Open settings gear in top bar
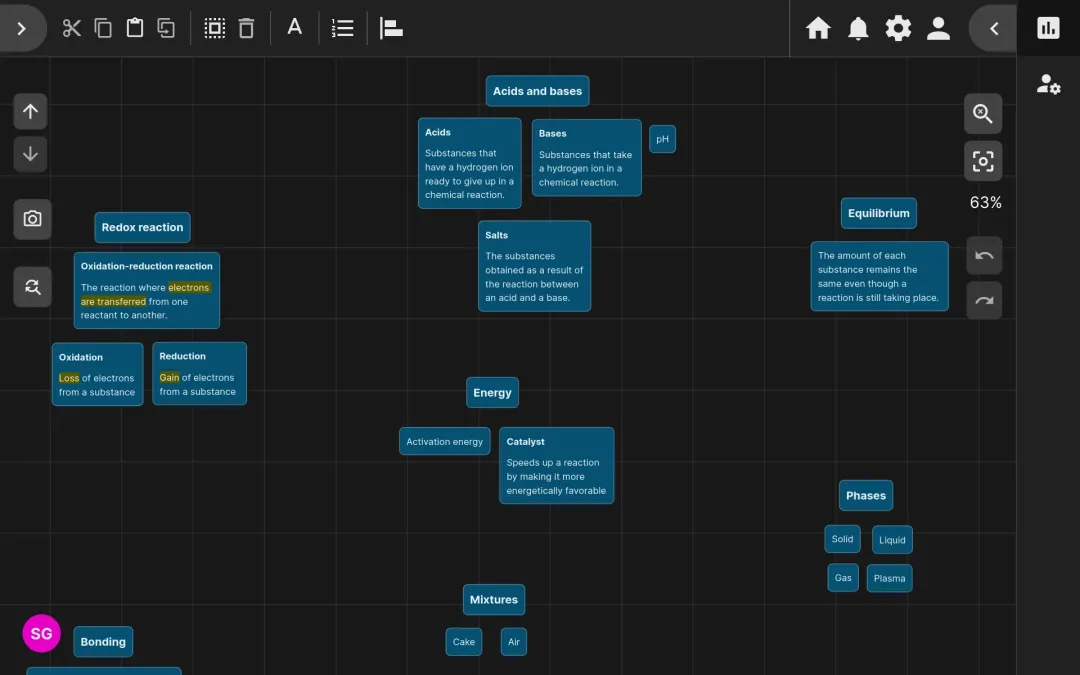The height and width of the screenshot is (675, 1080). pos(898,28)
